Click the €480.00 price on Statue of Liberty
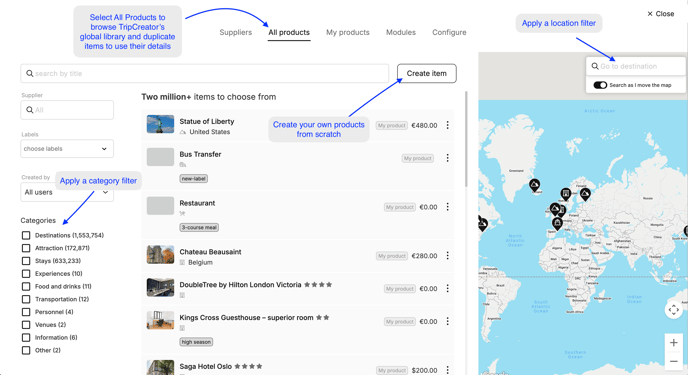Image resolution: width=688 pixels, height=375 pixels. coord(424,125)
